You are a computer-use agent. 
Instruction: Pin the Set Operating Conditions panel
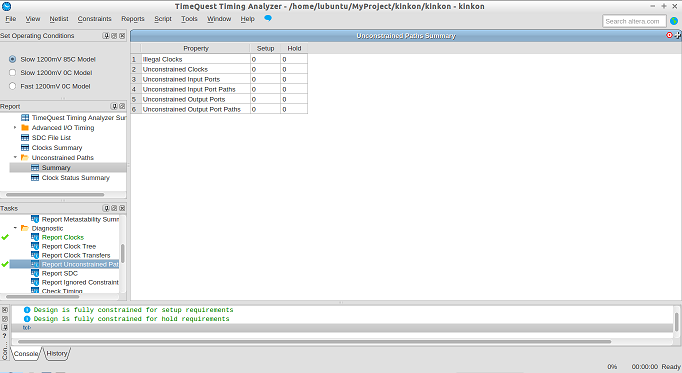(x=106, y=36)
